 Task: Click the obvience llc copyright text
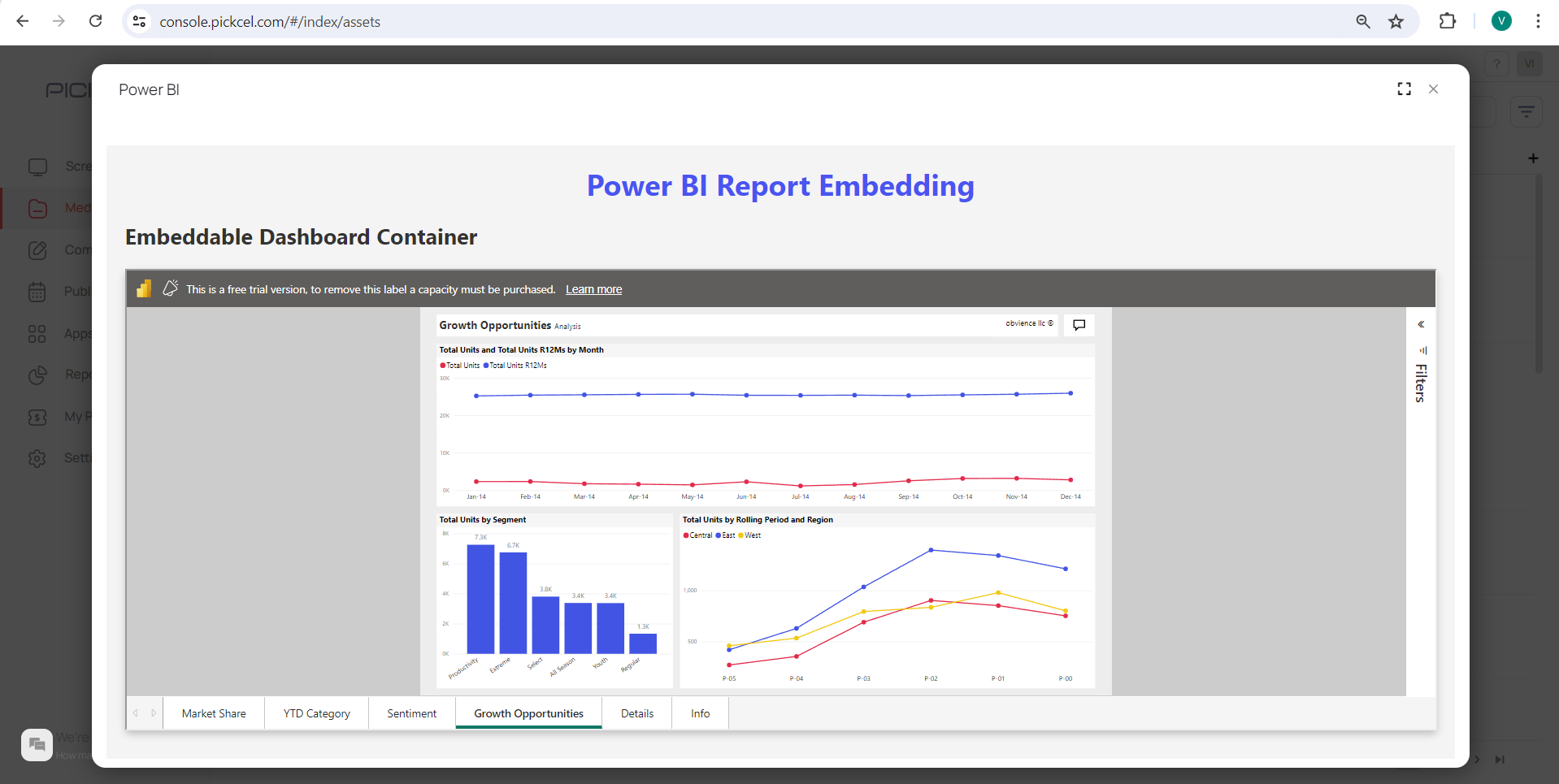1029,323
